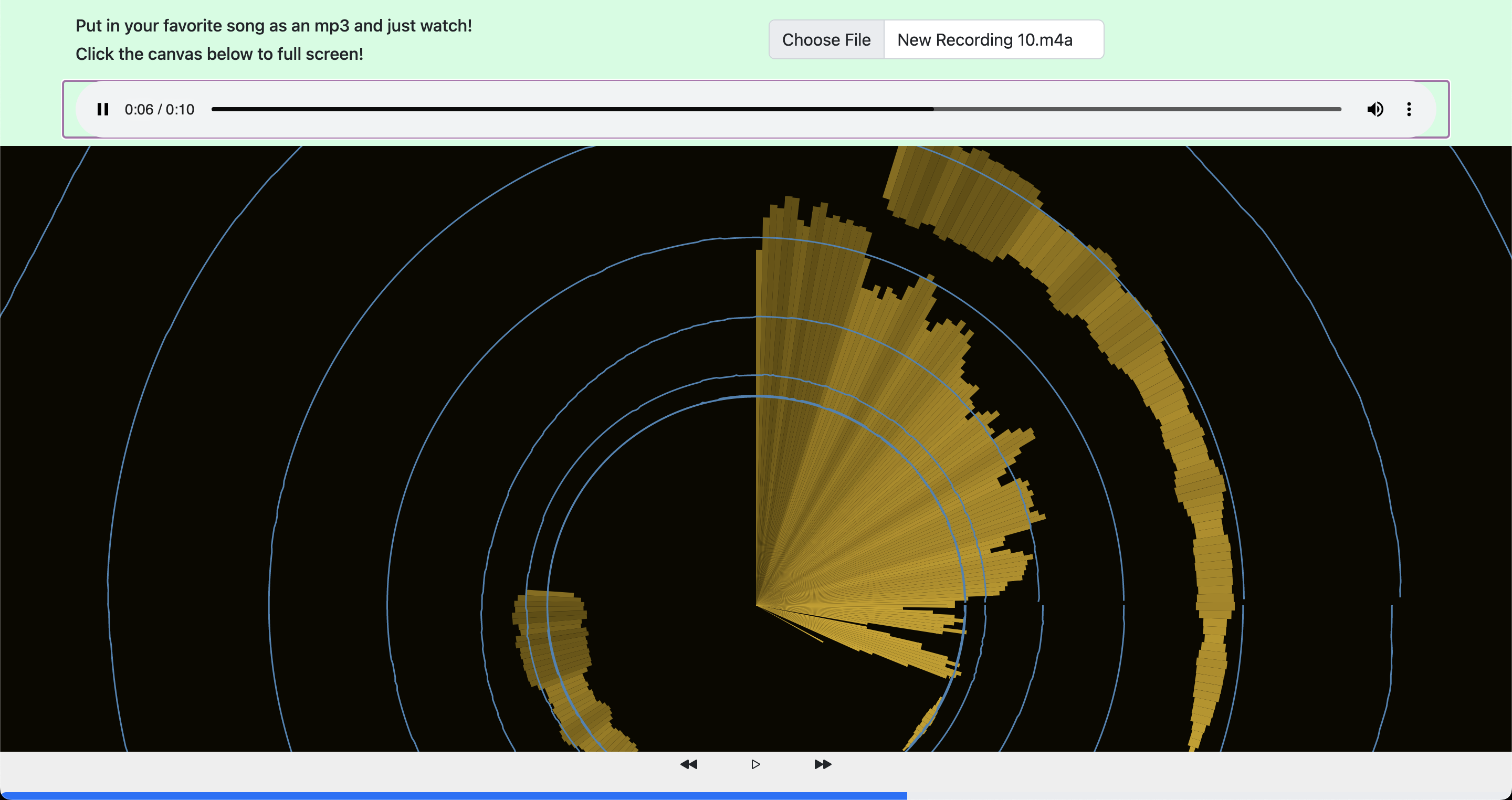Click the 'Click the canvas below' text
Image resolution: width=1512 pixels, height=800 pixels.
pos(219,54)
